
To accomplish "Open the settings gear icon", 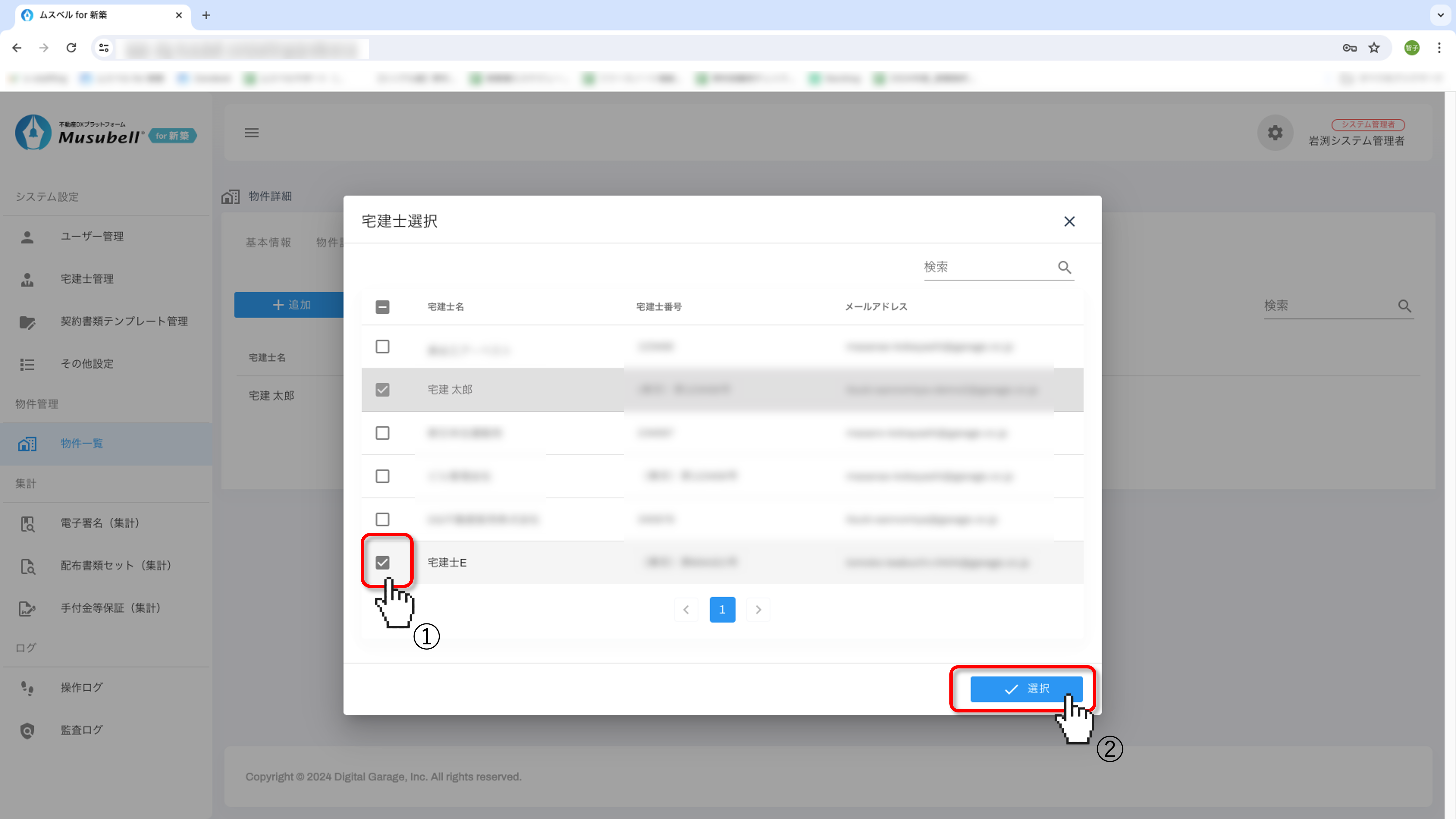I will (1275, 133).
